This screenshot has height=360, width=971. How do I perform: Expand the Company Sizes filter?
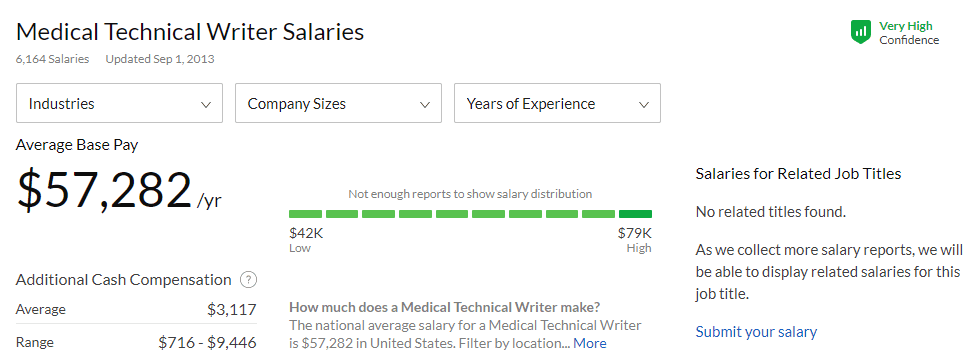[x=339, y=103]
